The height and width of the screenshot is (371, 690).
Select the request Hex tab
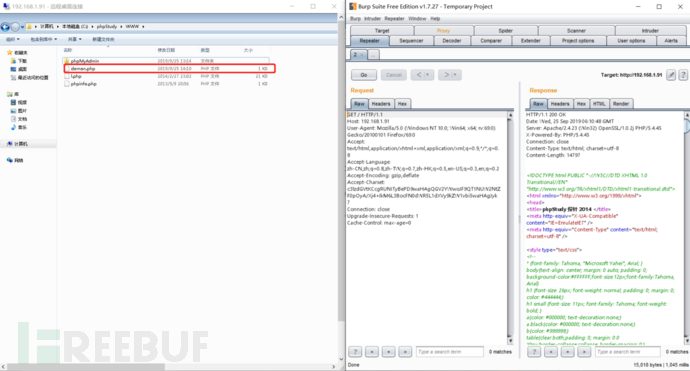click(x=402, y=104)
